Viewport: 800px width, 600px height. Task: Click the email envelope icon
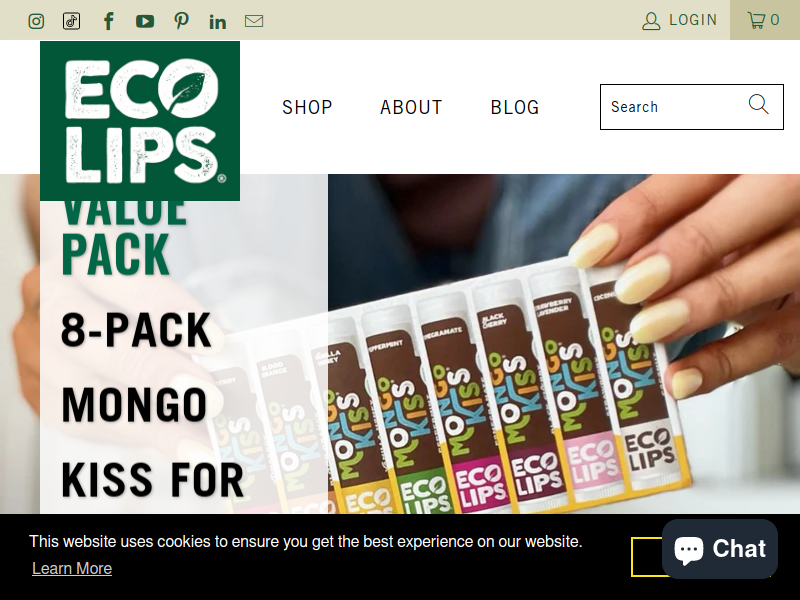tap(254, 21)
